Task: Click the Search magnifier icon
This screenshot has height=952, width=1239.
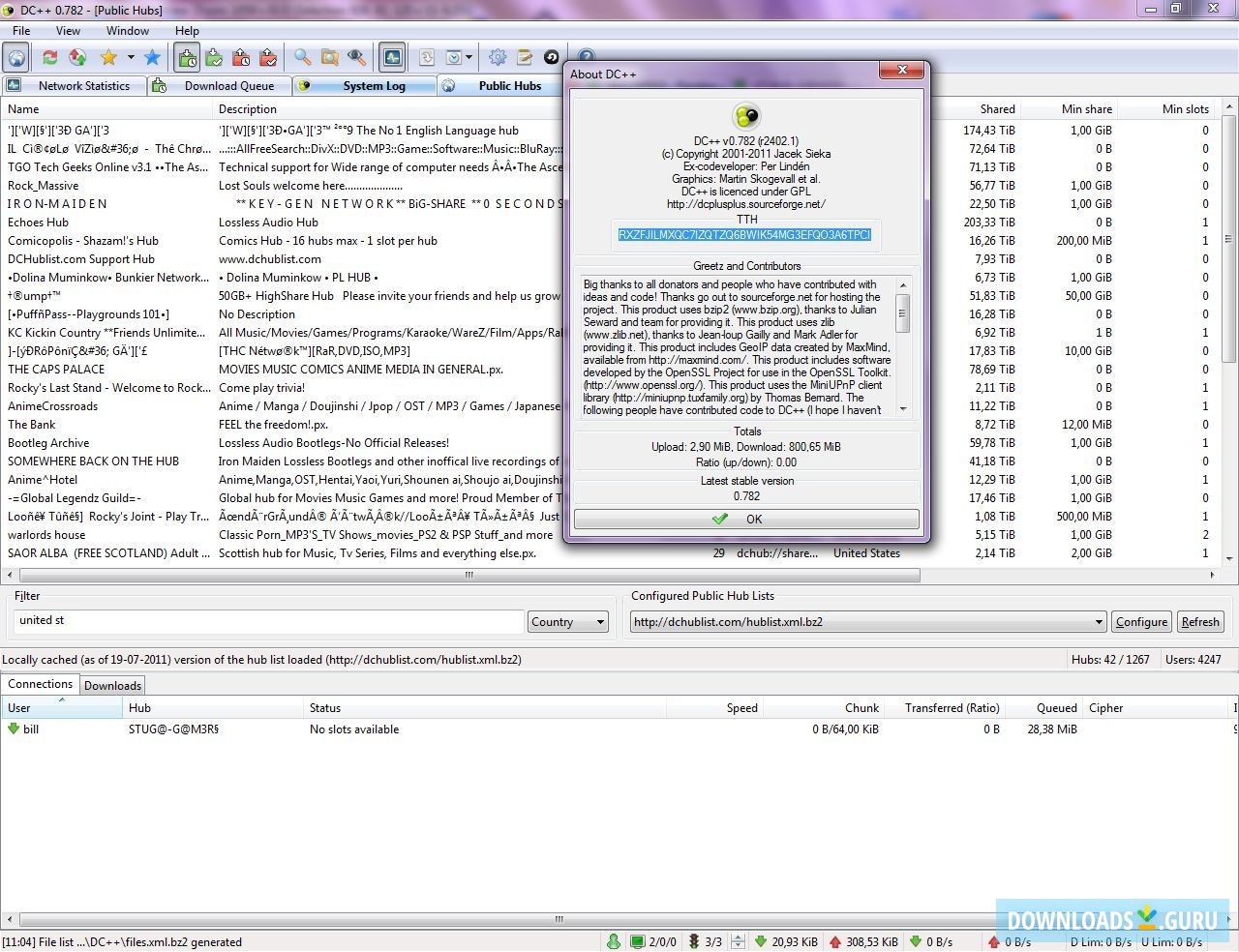Action: tap(303, 58)
